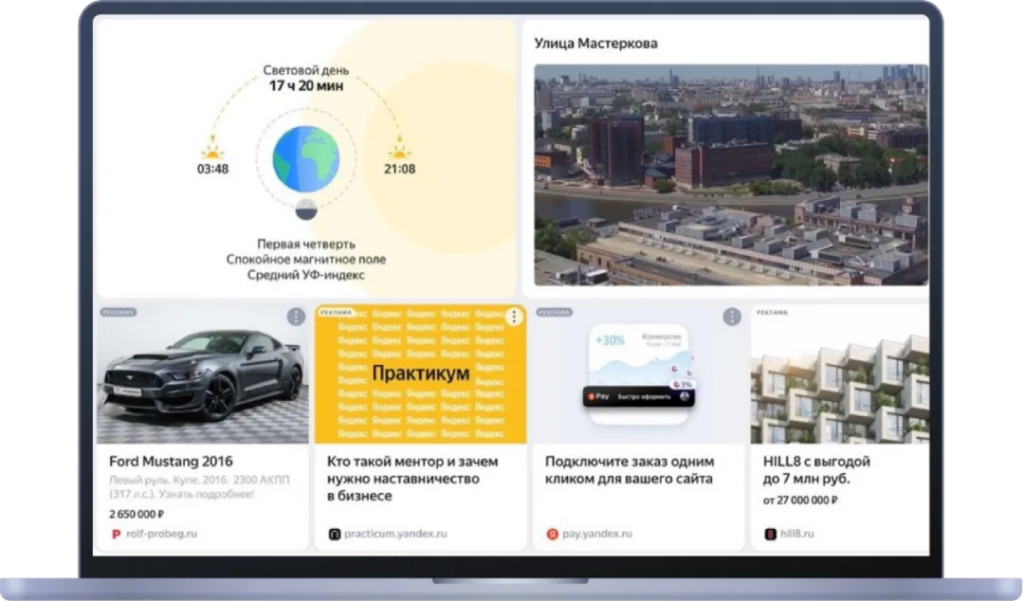The width and height of the screenshot is (1024, 601).
Task: Click the Earth globe icon
Action: [306, 157]
